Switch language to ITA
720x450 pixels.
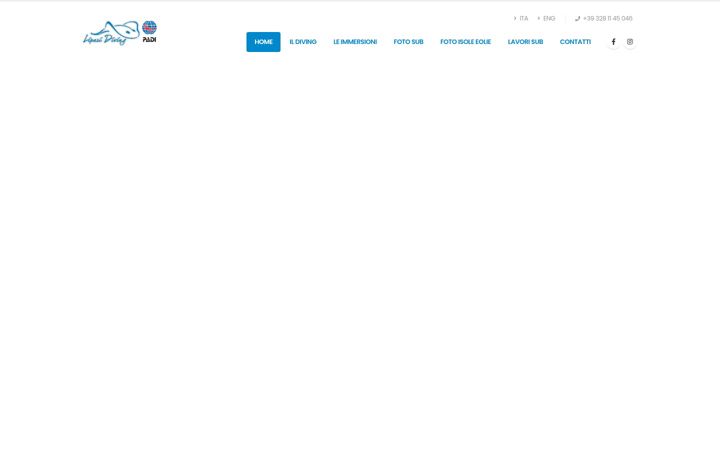click(521, 18)
